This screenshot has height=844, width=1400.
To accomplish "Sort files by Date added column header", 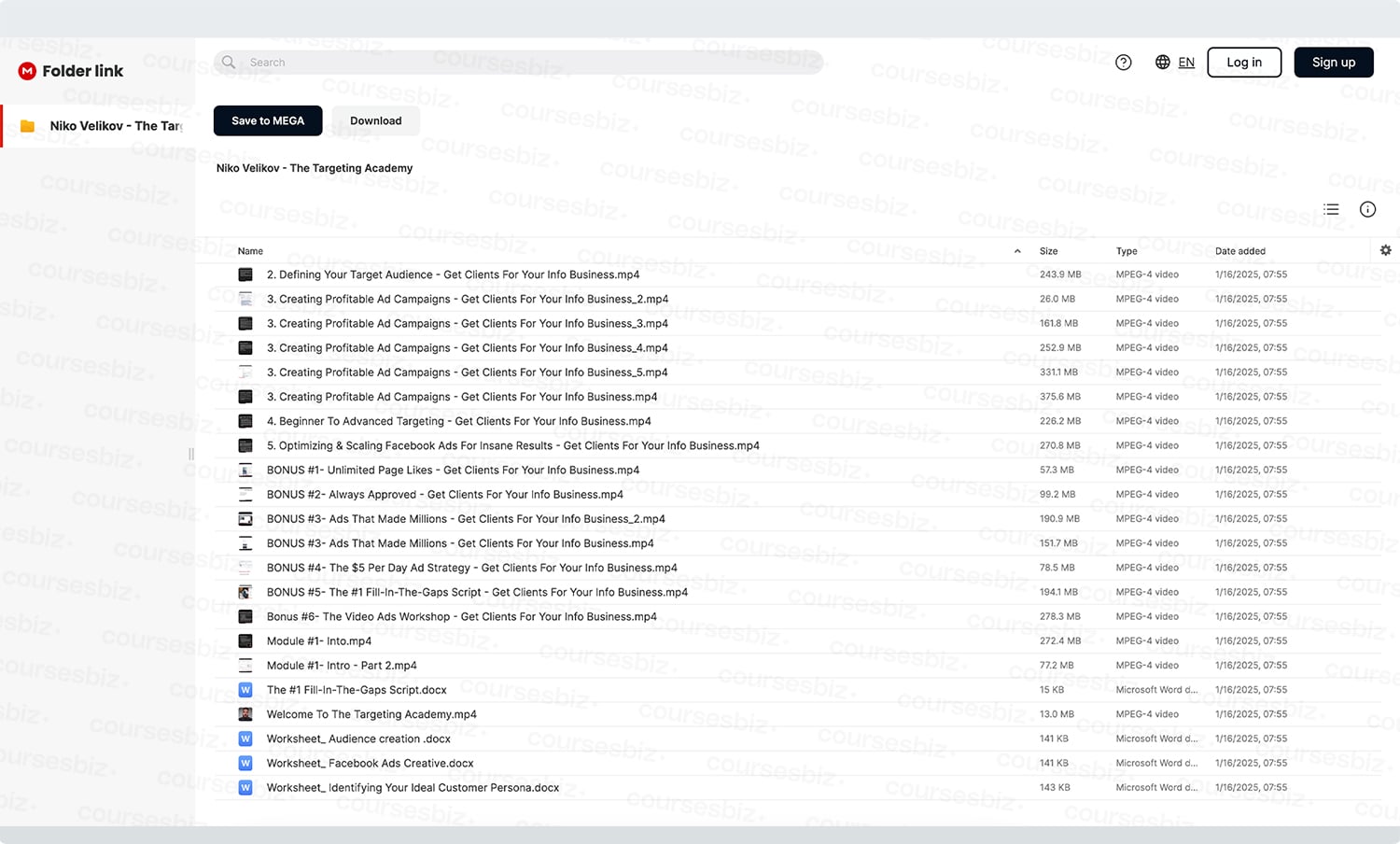I will [1240, 251].
